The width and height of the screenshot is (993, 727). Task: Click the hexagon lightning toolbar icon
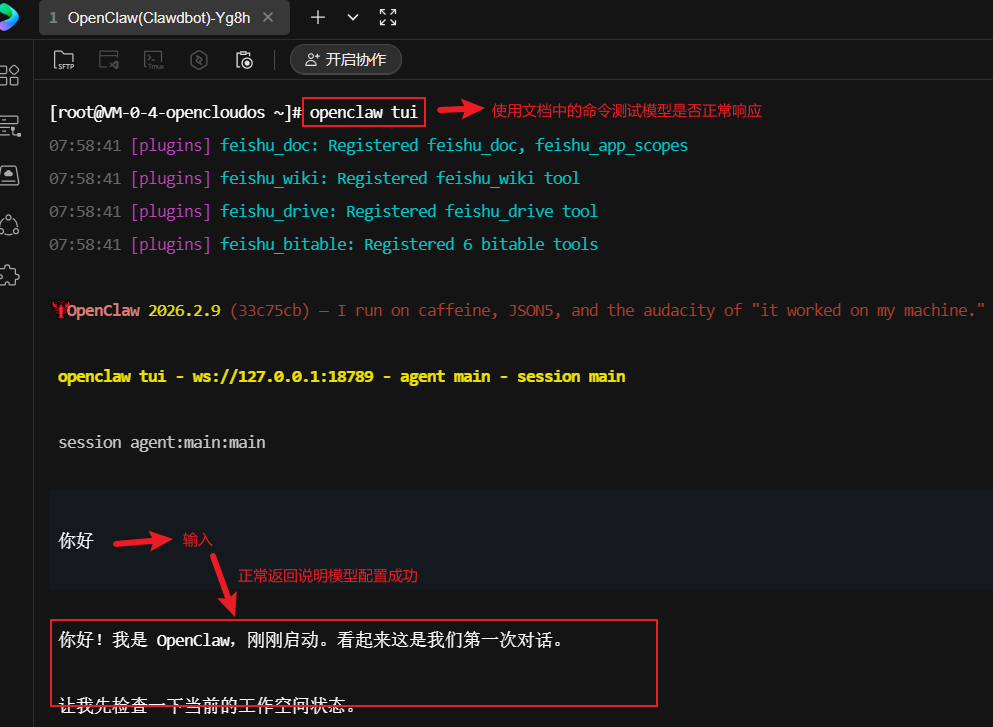pyautogui.click(x=199, y=60)
